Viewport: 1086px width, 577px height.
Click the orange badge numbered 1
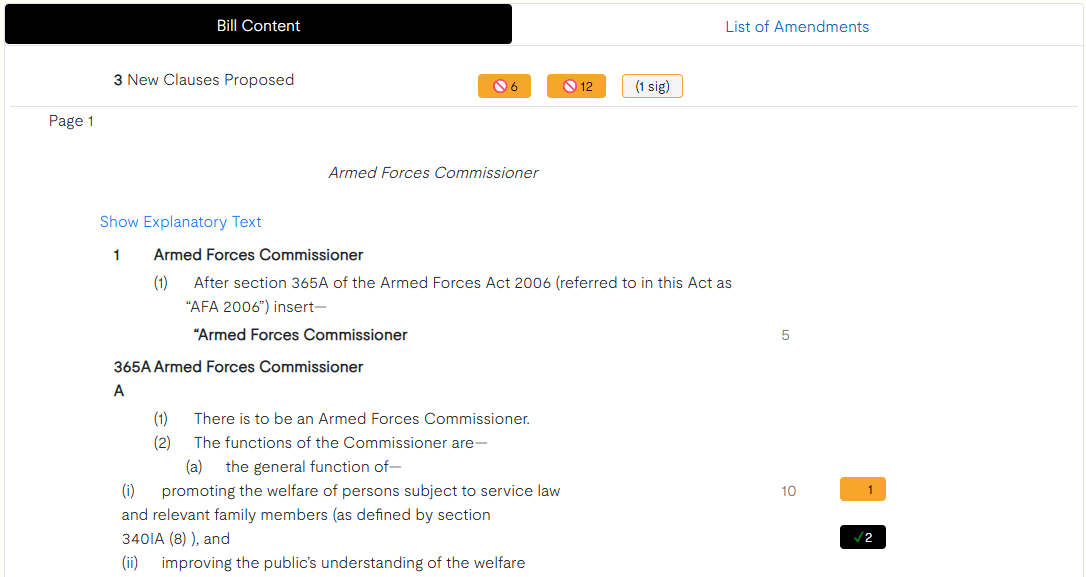[862, 490]
